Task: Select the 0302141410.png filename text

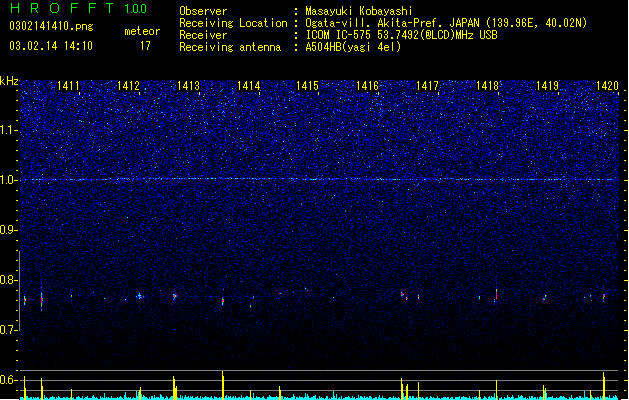Action: [x=51, y=26]
